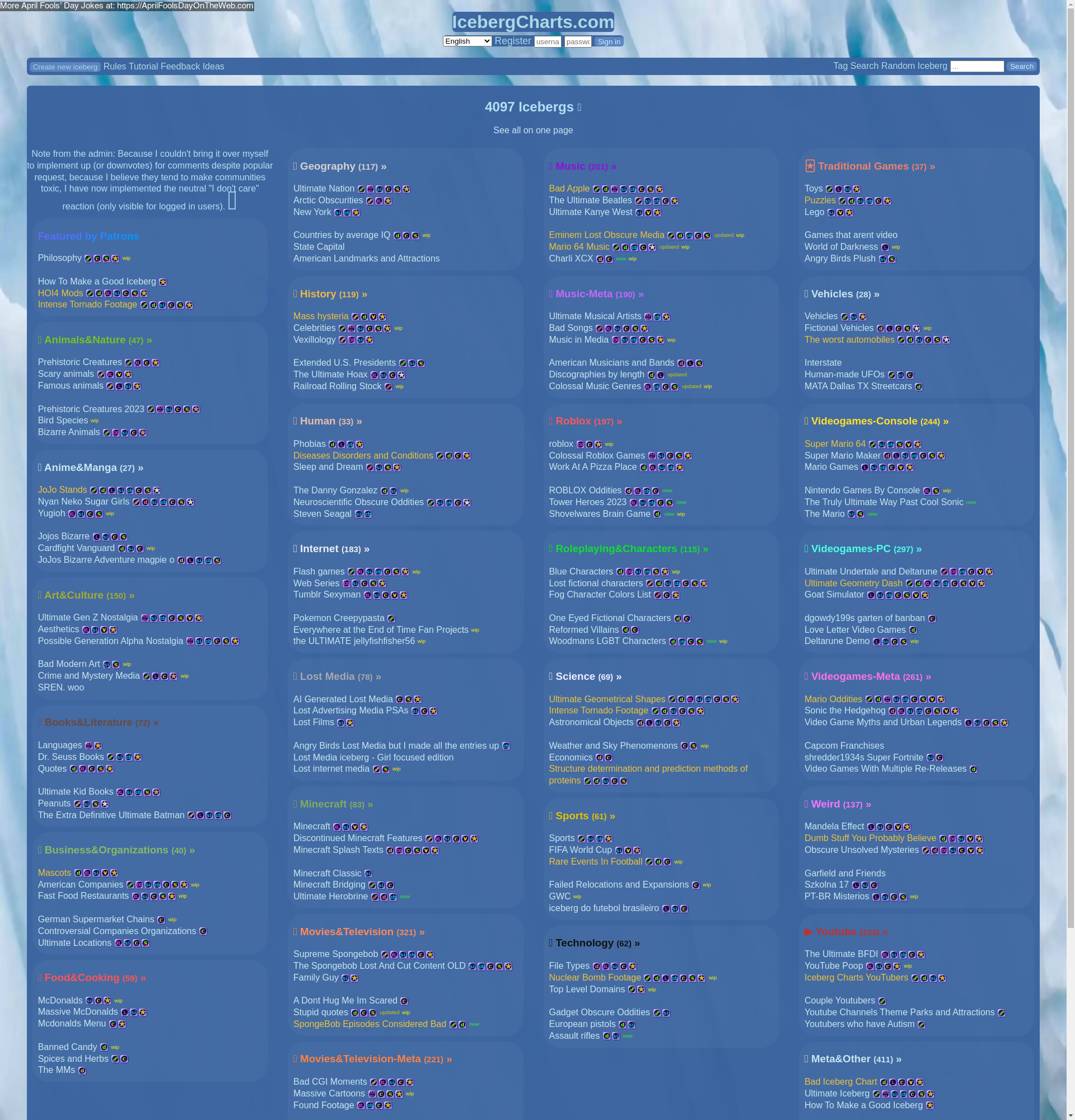Open the State Capital iceberg
The image size is (1075, 1120).
[x=319, y=247]
